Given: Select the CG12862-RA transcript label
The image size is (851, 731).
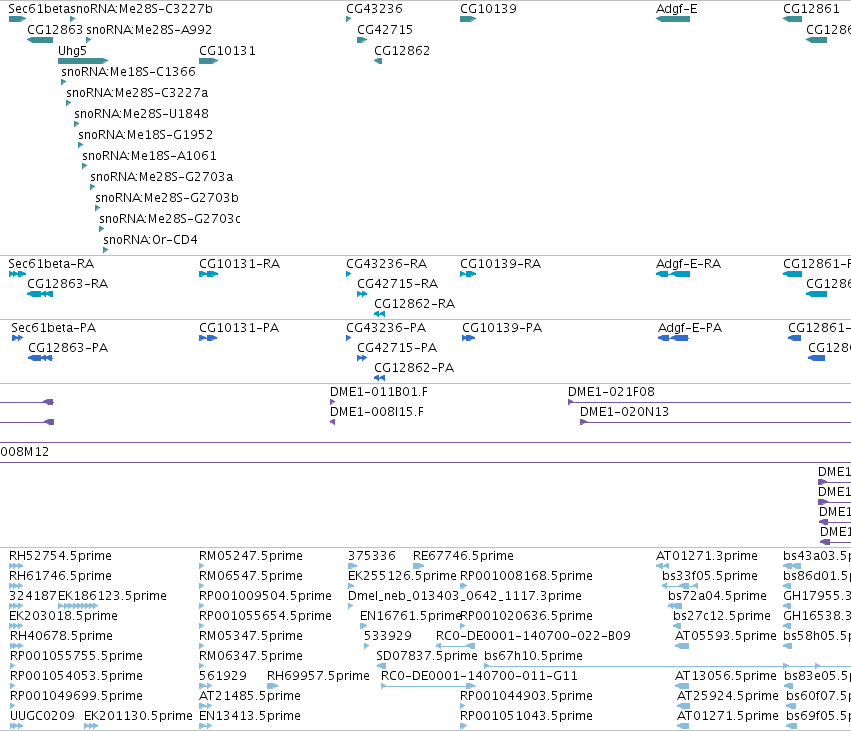Looking at the screenshot, I should [x=415, y=304].
